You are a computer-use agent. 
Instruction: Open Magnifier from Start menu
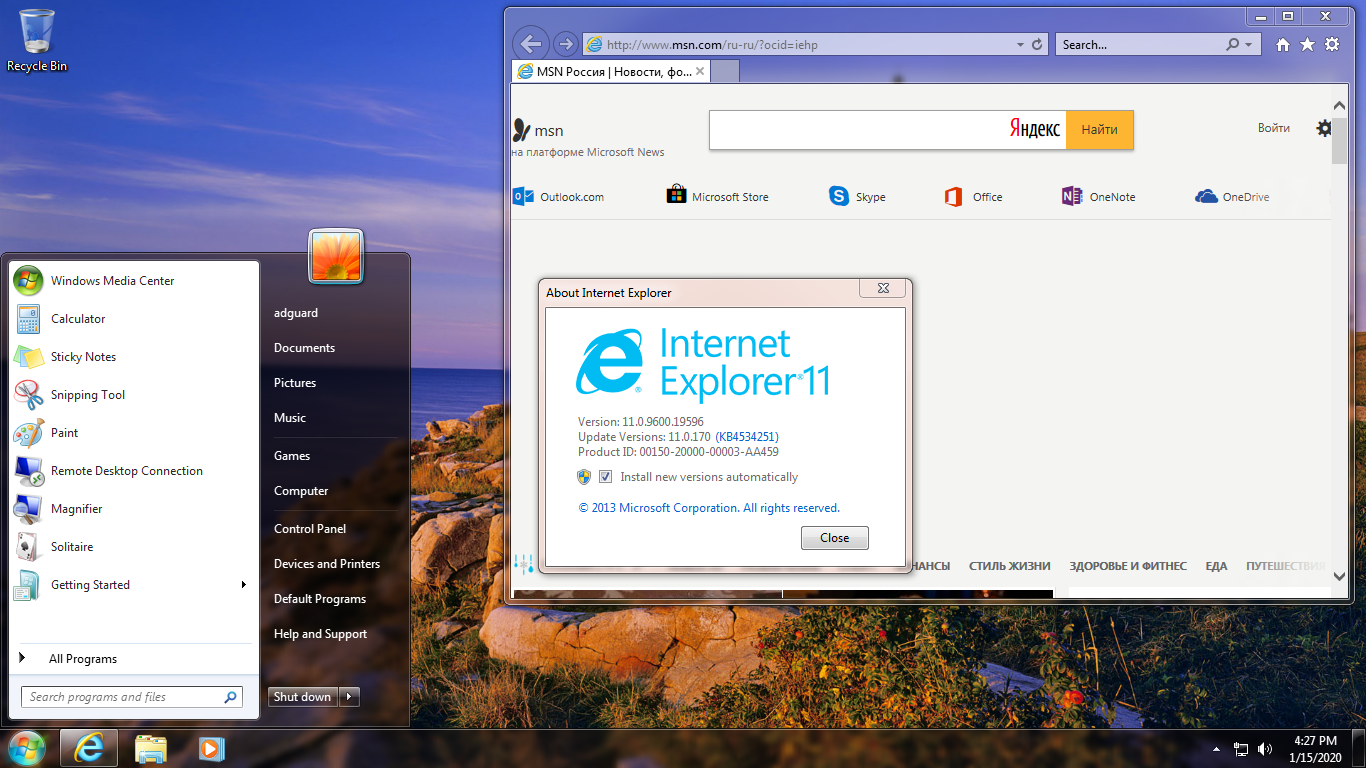[134, 509]
